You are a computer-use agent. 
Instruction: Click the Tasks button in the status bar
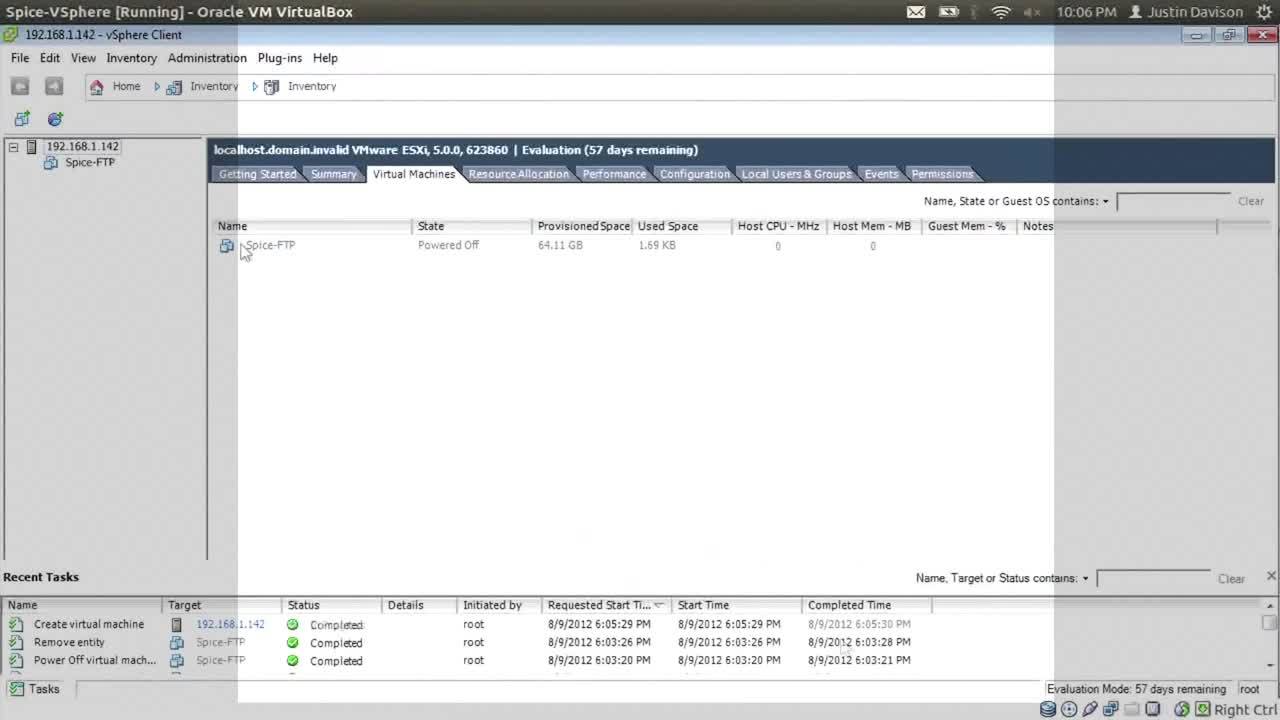[x=36, y=689]
